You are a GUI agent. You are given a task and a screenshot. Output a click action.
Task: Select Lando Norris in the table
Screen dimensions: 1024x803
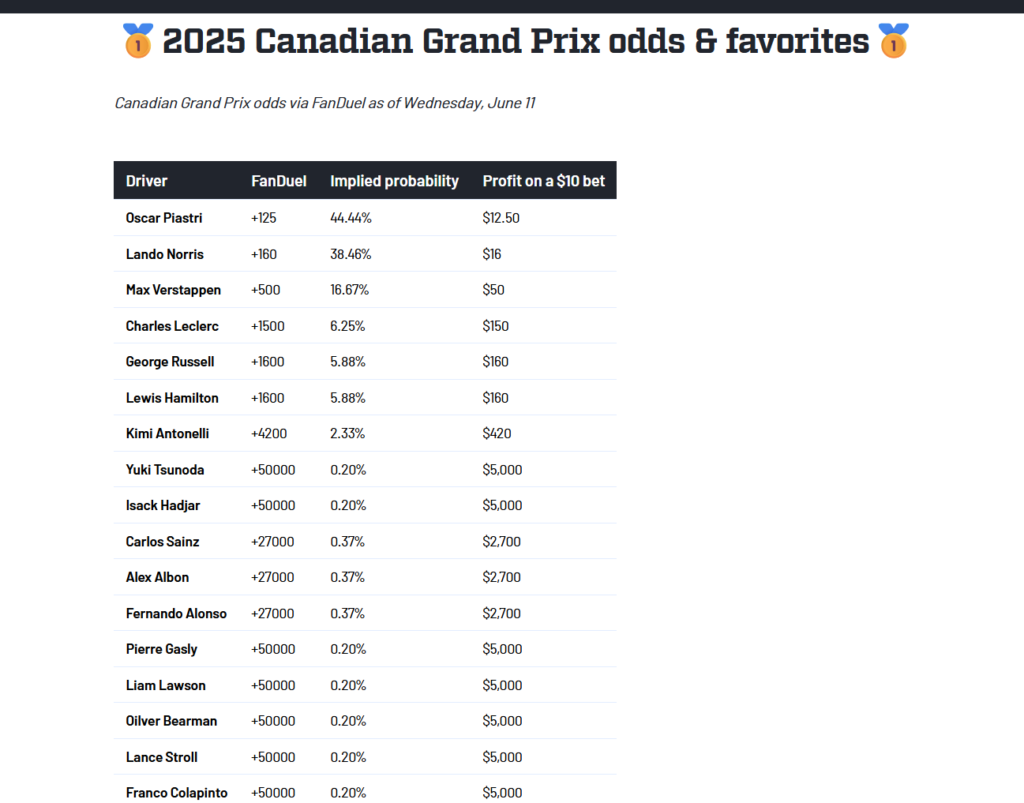(x=165, y=254)
